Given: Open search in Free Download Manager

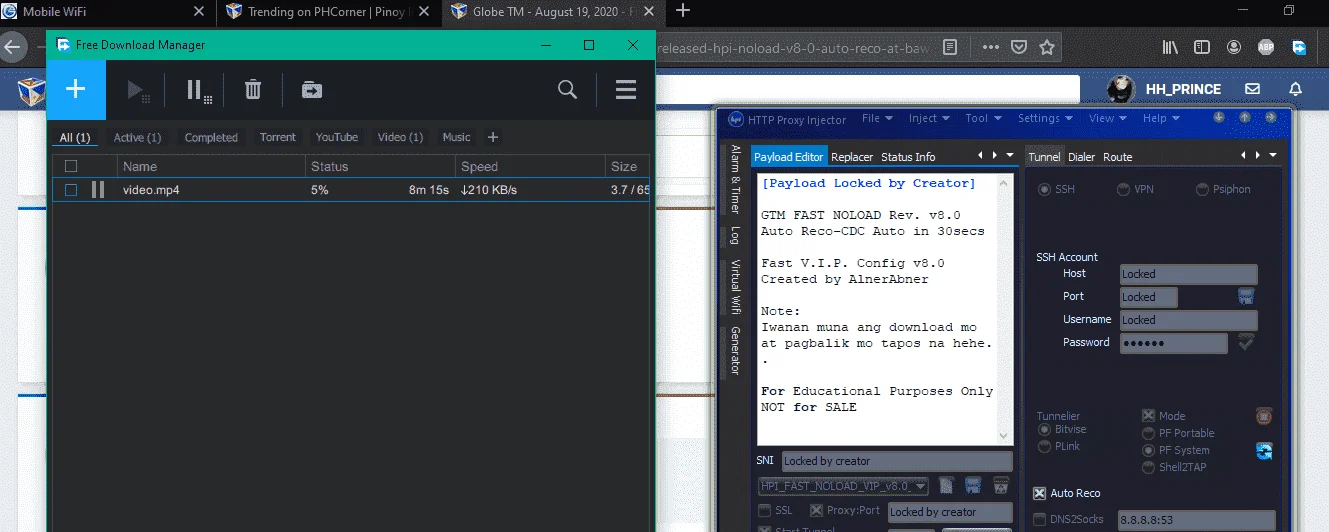Looking at the screenshot, I should pyautogui.click(x=567, y=90).
